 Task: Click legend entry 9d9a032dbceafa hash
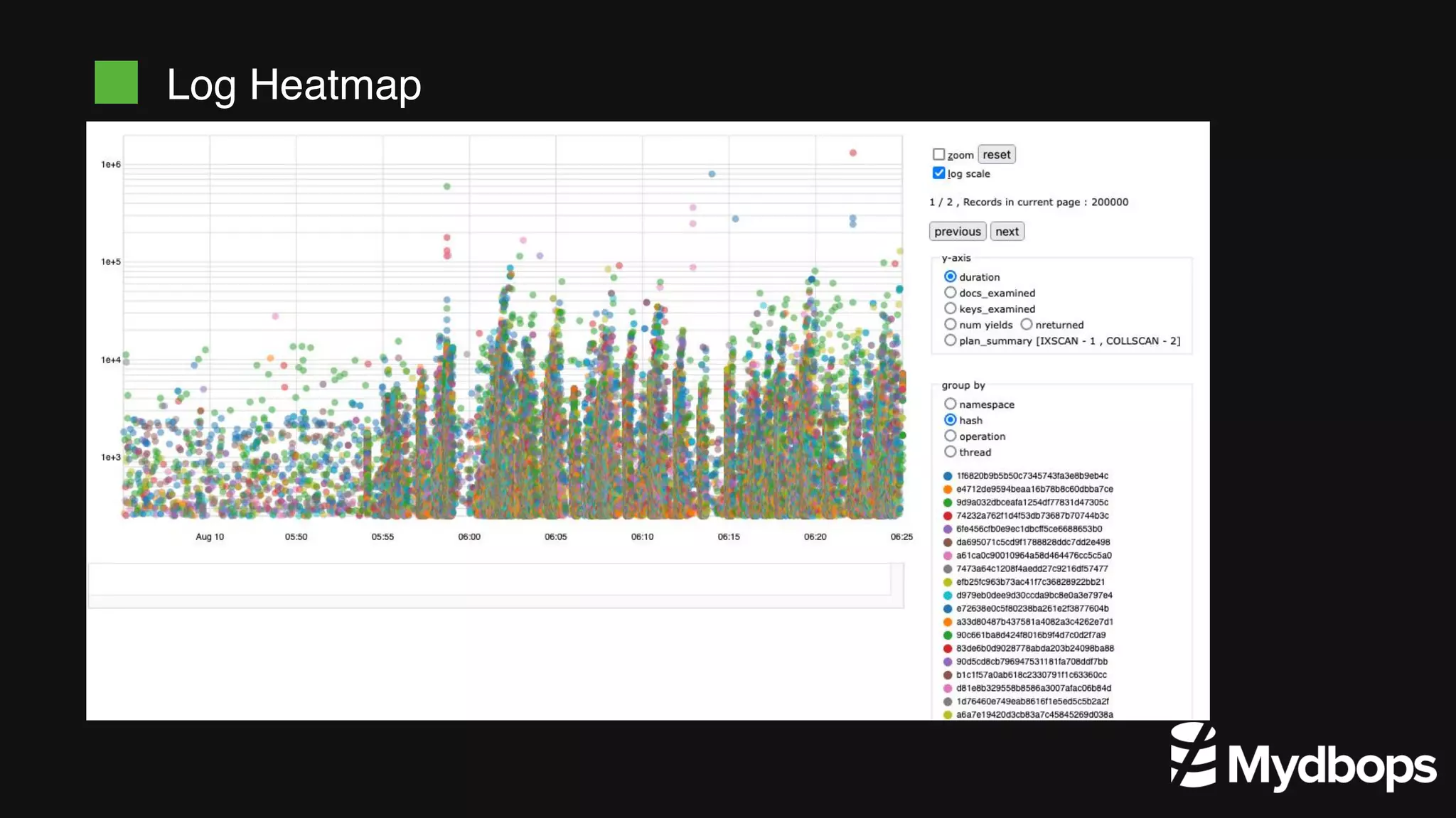1032,502
